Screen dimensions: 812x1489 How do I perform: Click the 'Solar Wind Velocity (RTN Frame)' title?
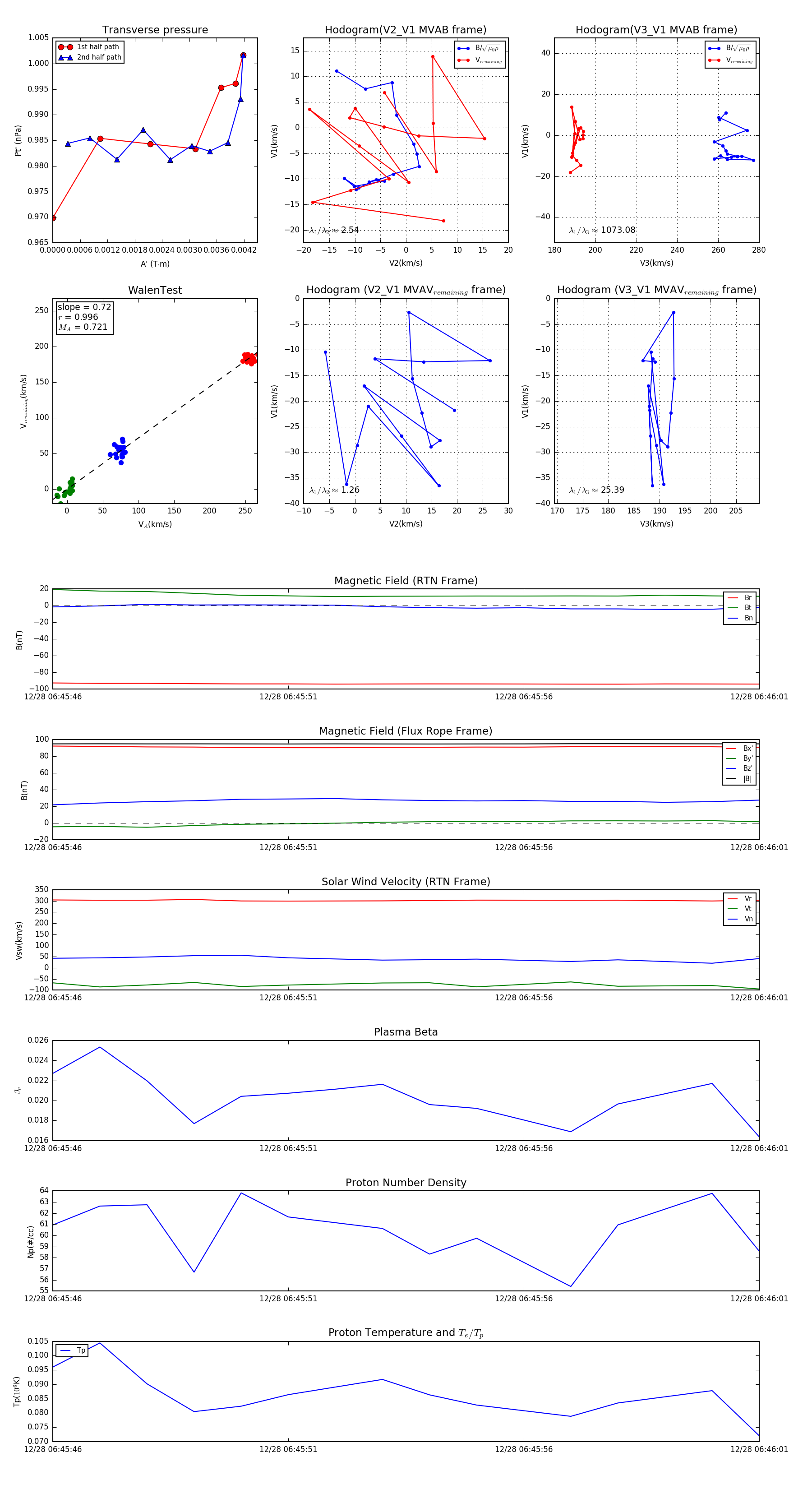406,882
